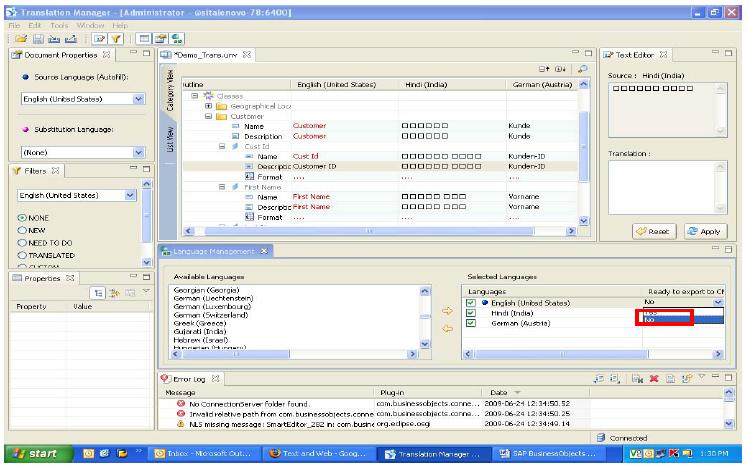Open the Window menu
This screenshot has height=469, width=747.
point(90,25)
